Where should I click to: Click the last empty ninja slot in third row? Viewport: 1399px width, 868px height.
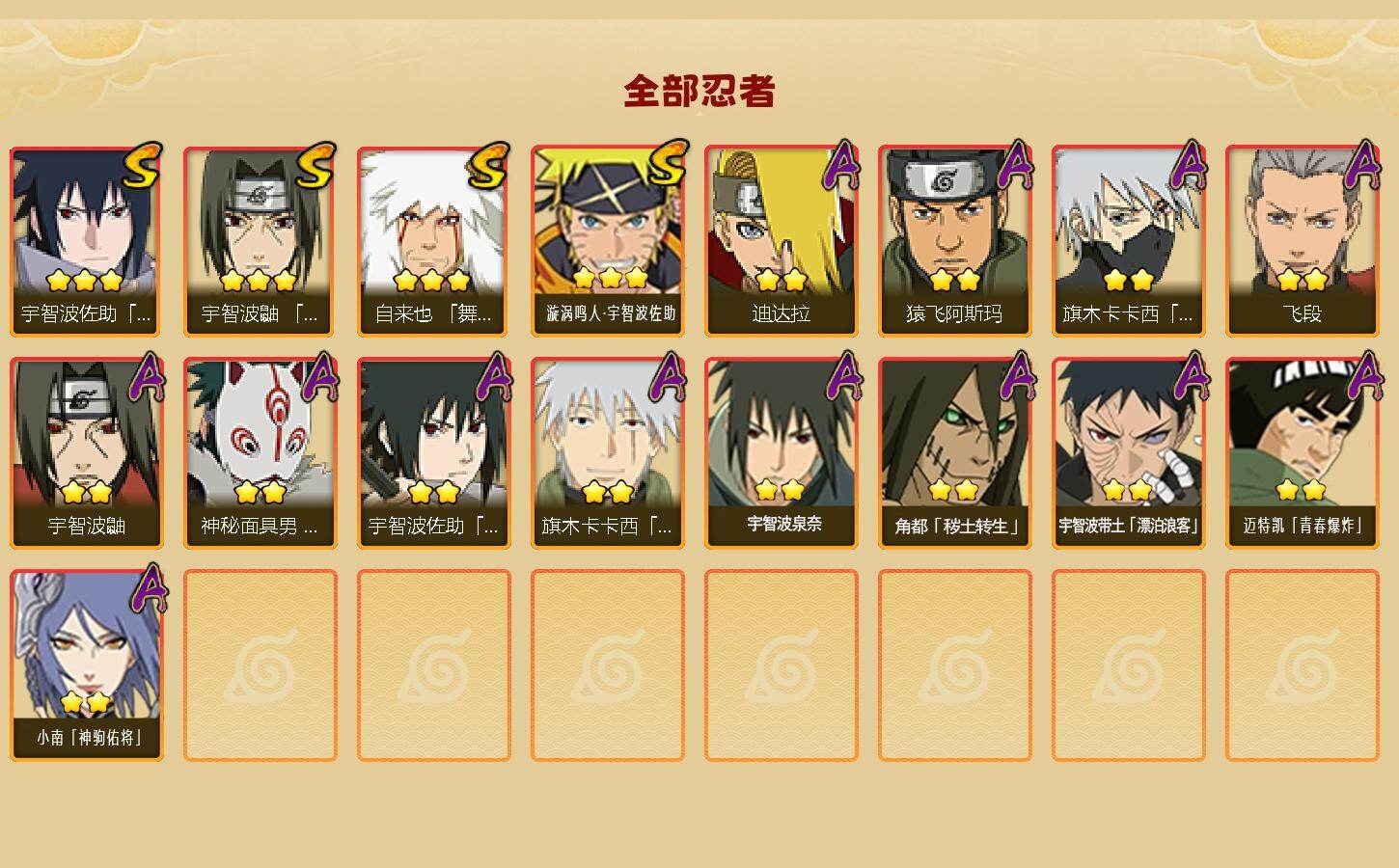click(1303, 665)
